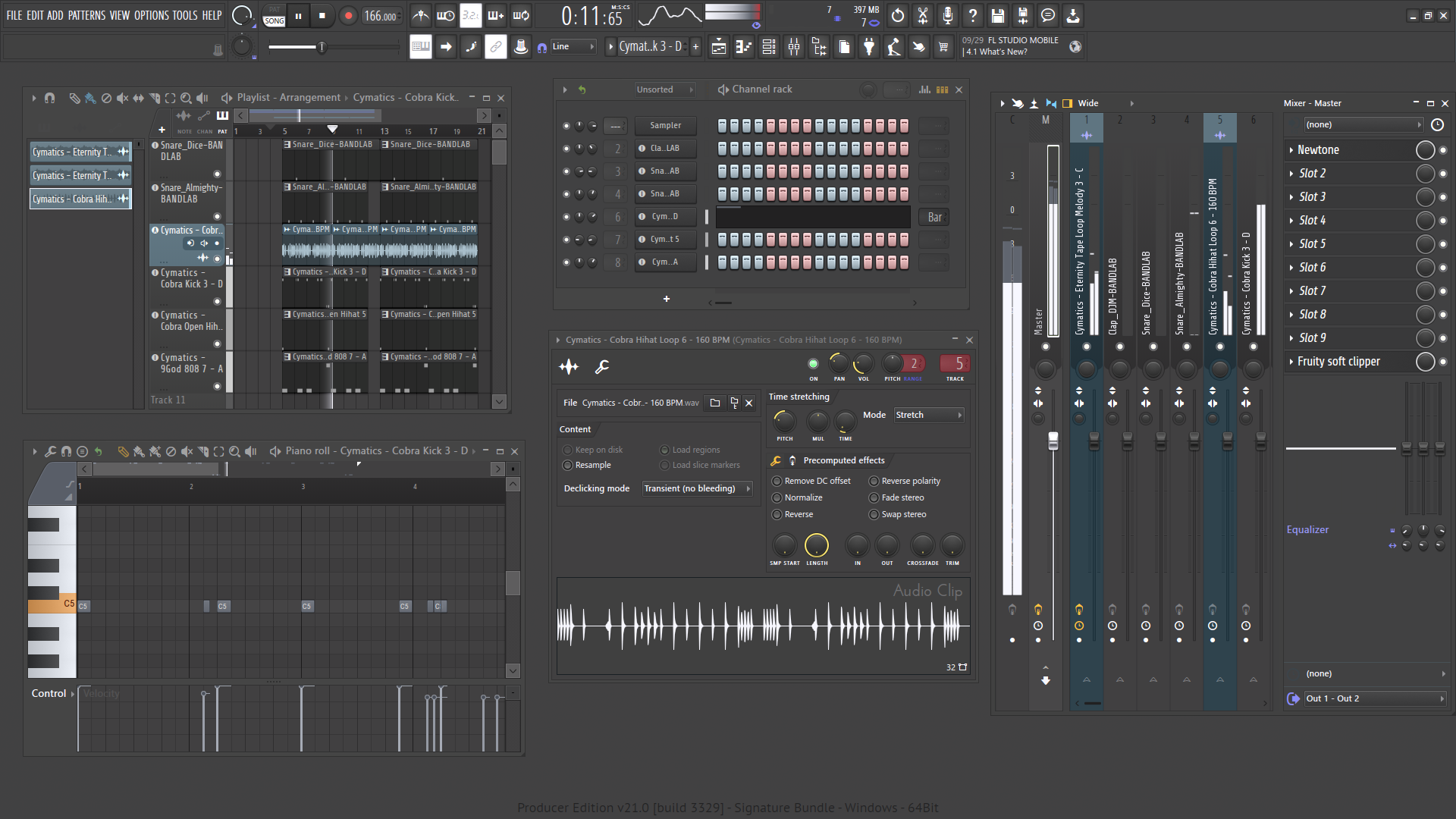Select the Resample radio option
This screenshot has height=819, width=1456.
click(567, 465)
